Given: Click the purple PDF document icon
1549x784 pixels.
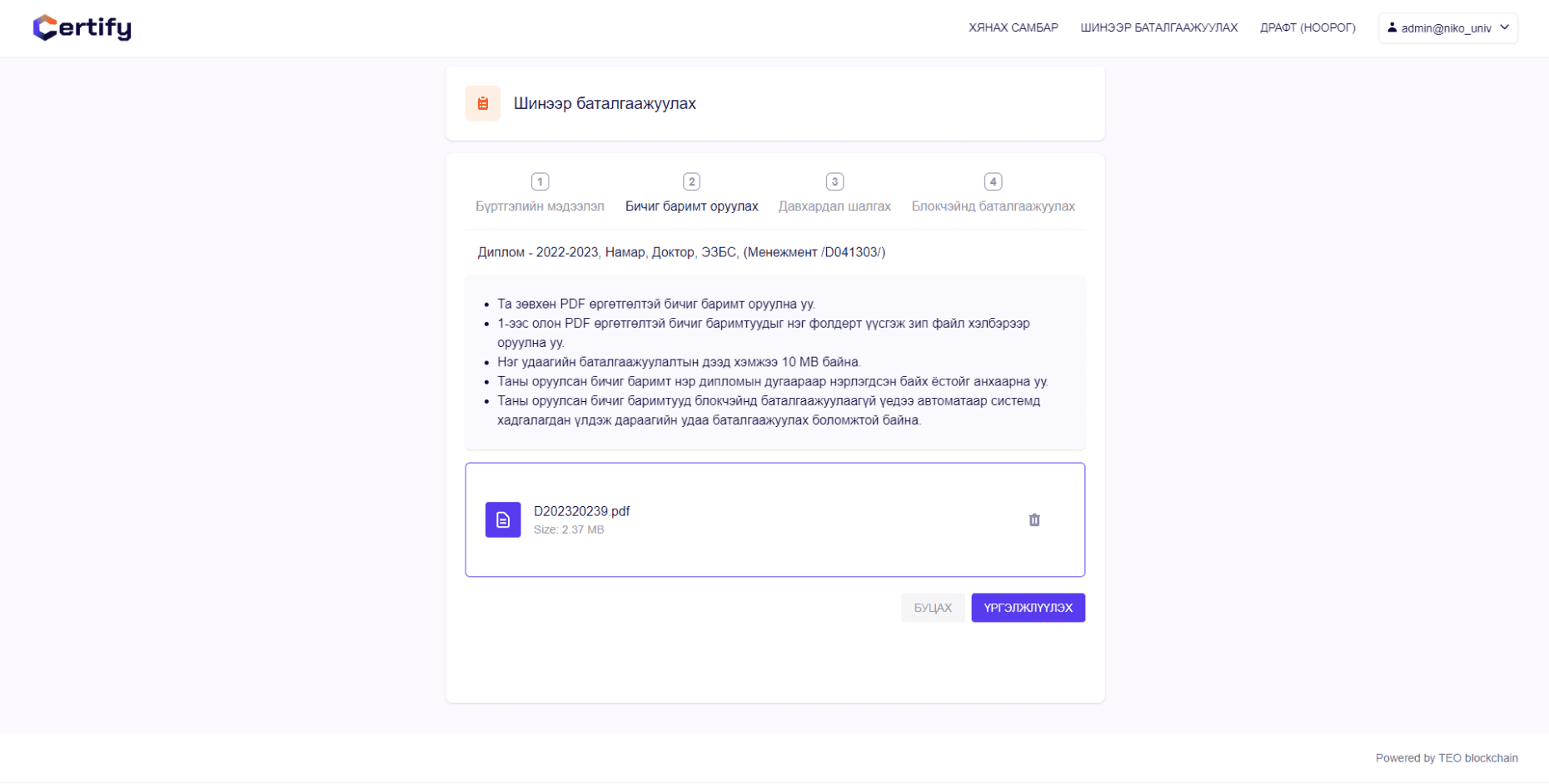Looking at the screenshot, I should point(502,519).
